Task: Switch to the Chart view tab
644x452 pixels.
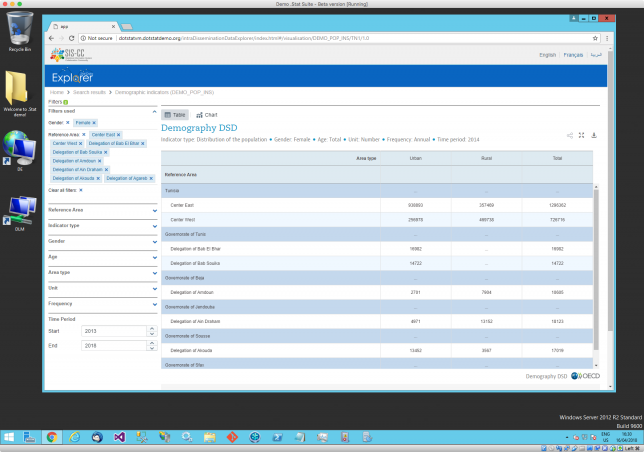Action: pos(207,115)
